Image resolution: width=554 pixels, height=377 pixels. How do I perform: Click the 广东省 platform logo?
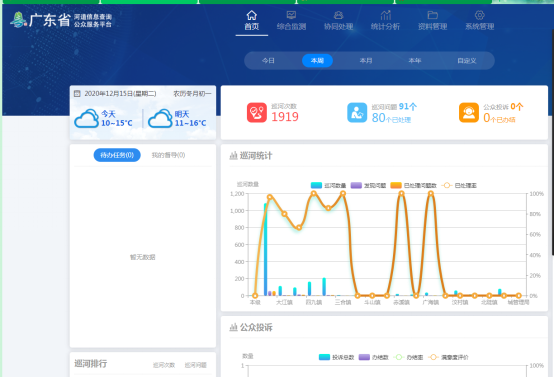[61, 20]
